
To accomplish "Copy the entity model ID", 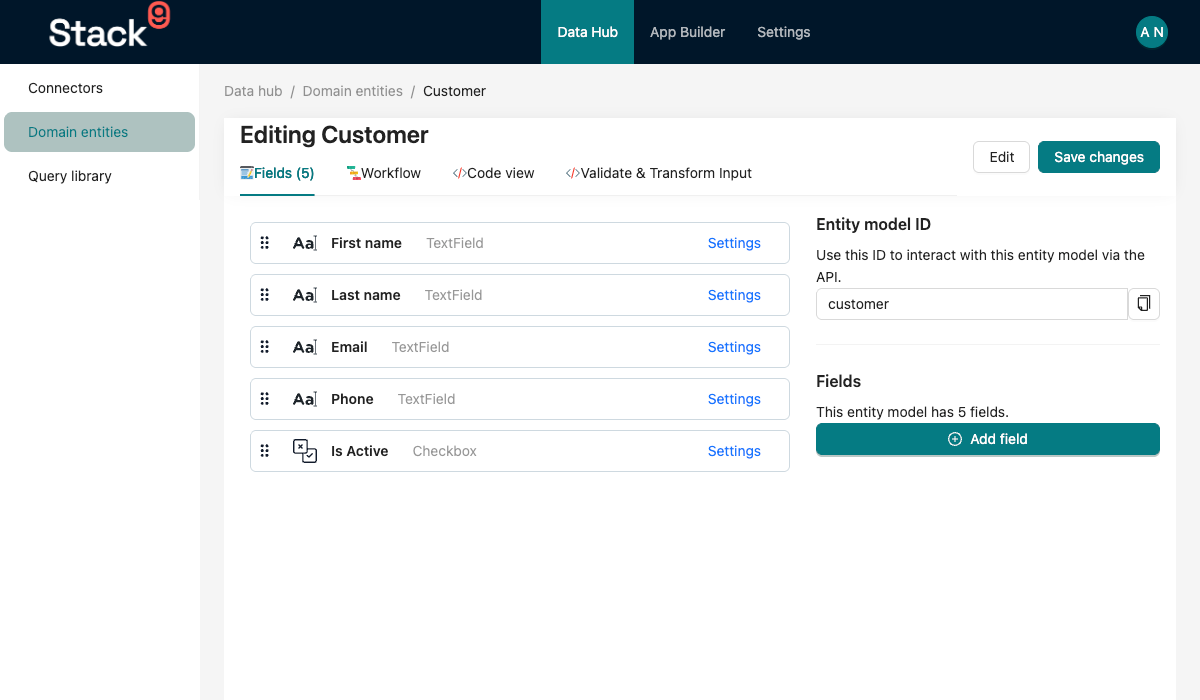I will pyautogui.click(x=1144, y=304).
